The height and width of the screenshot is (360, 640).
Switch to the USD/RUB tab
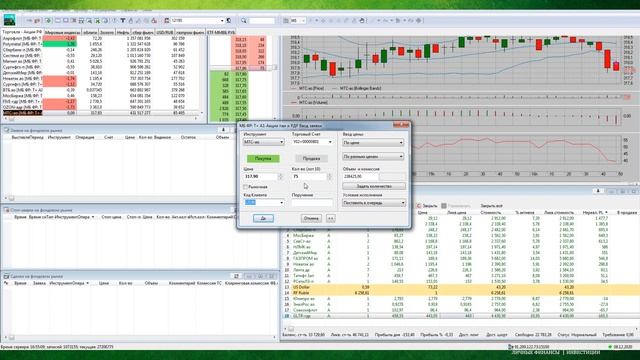point(164,32)
